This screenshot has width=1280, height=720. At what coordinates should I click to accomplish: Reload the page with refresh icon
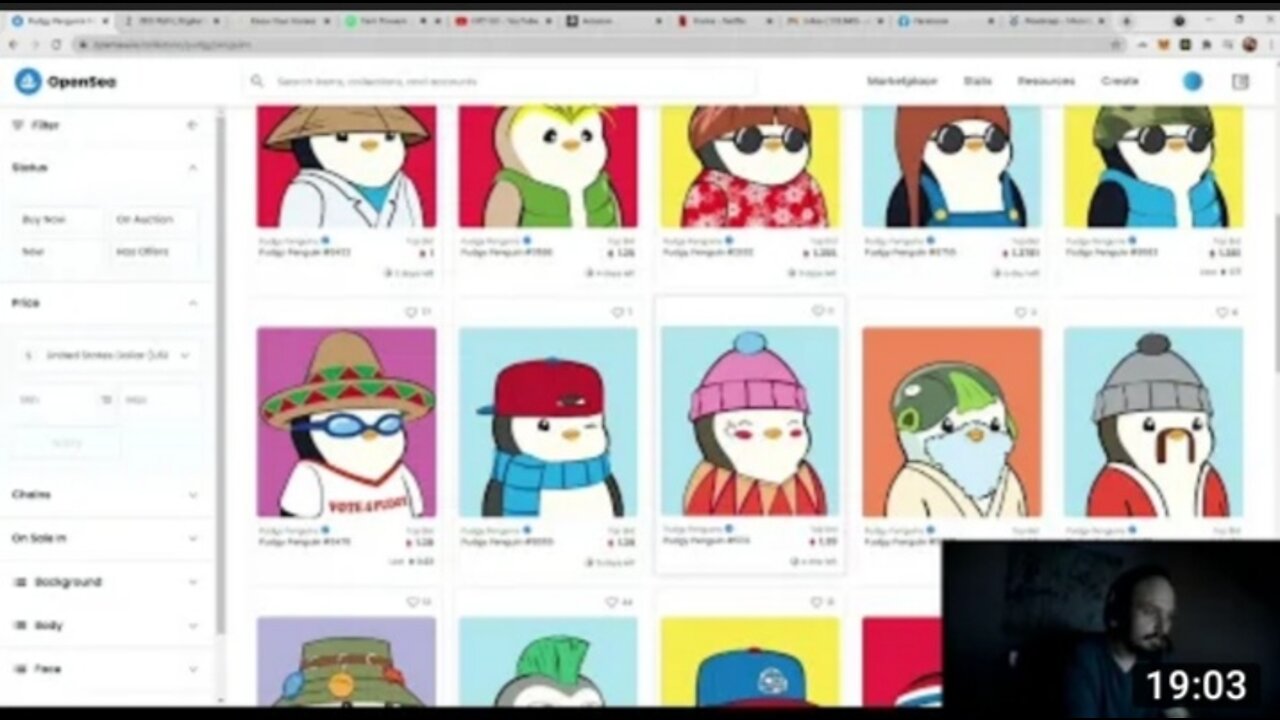[56, 45]
